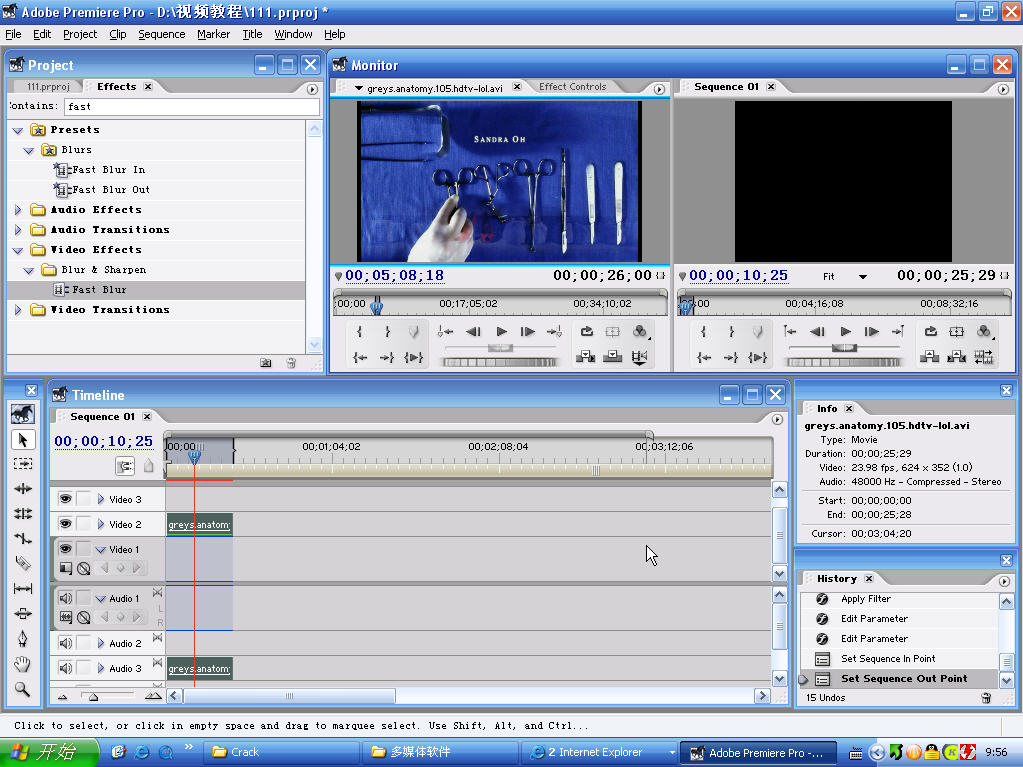The height and width of the screenshot is (767, 1023).
Task: Click Set Sequence In Point history entry
Action: (x=887, y=659)
